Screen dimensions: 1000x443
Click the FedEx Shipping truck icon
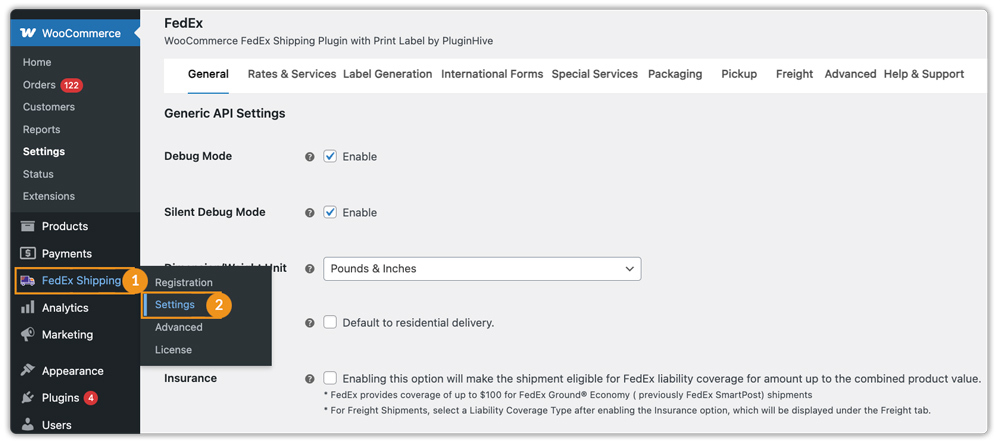point(28,281)
